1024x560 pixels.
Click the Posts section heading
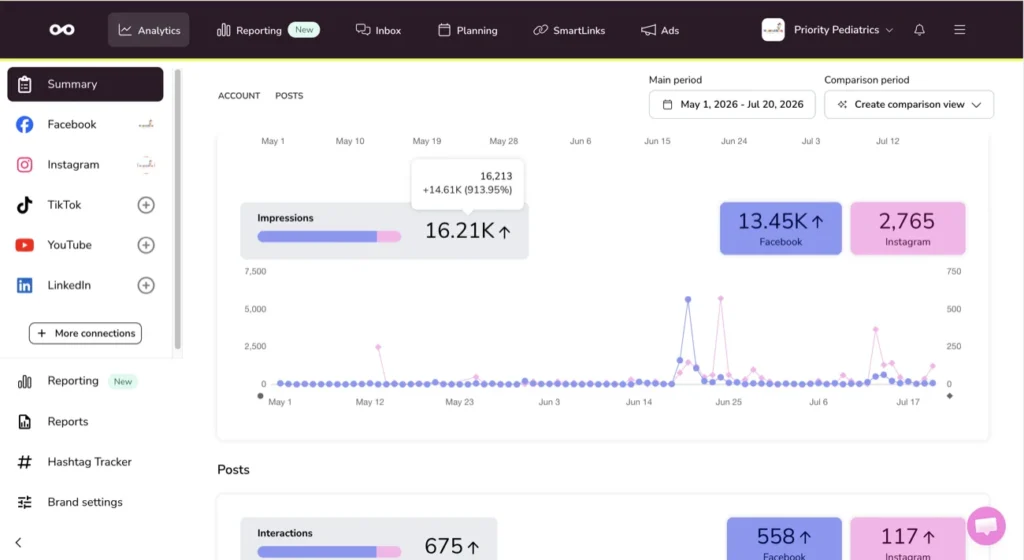click(233, 470)
